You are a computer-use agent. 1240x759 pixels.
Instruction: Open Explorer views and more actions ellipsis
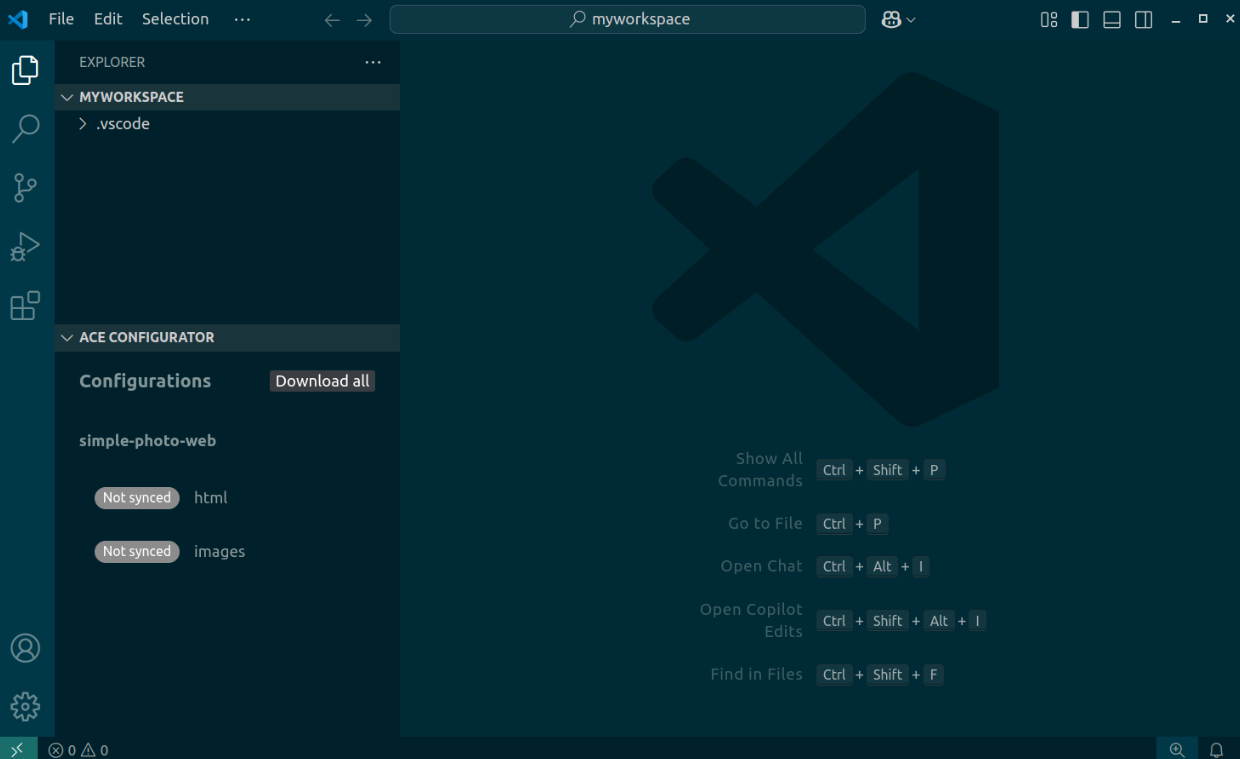tap(373, 62)
